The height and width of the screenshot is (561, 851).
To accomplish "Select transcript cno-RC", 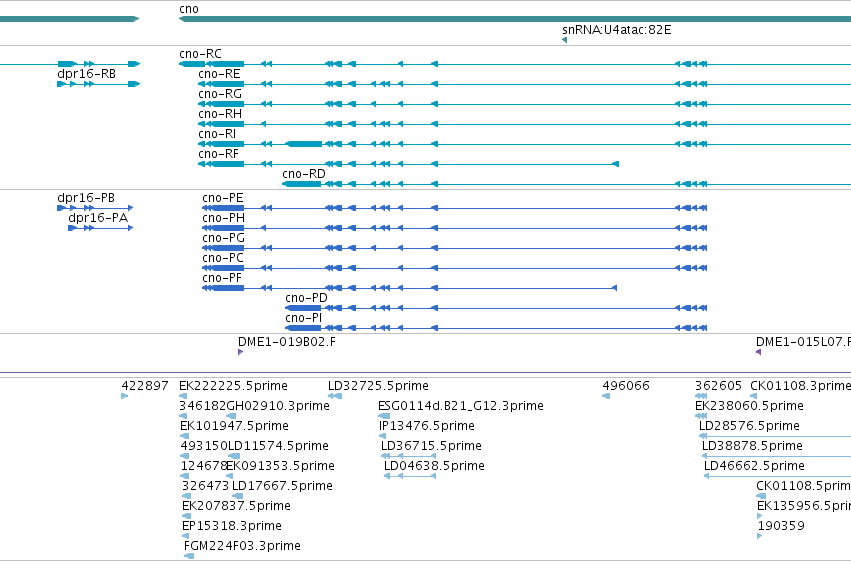I will coord(200,54).
